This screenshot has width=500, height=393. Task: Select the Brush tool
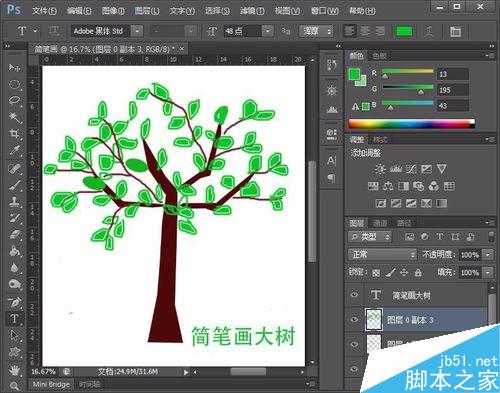point(14,185)
